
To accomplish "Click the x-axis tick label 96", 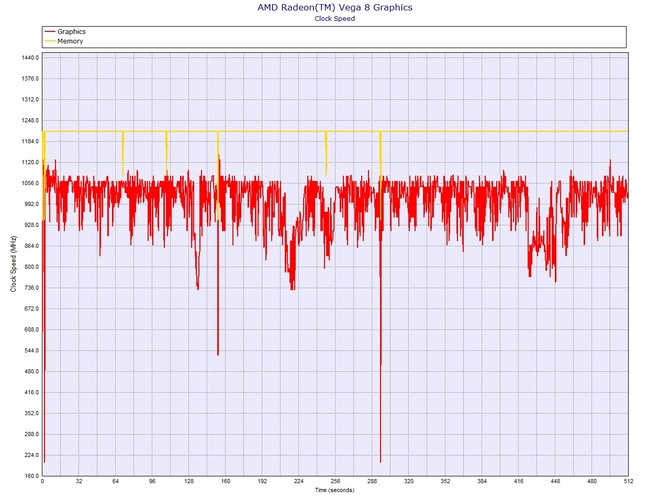I will [x=153, y=481].
